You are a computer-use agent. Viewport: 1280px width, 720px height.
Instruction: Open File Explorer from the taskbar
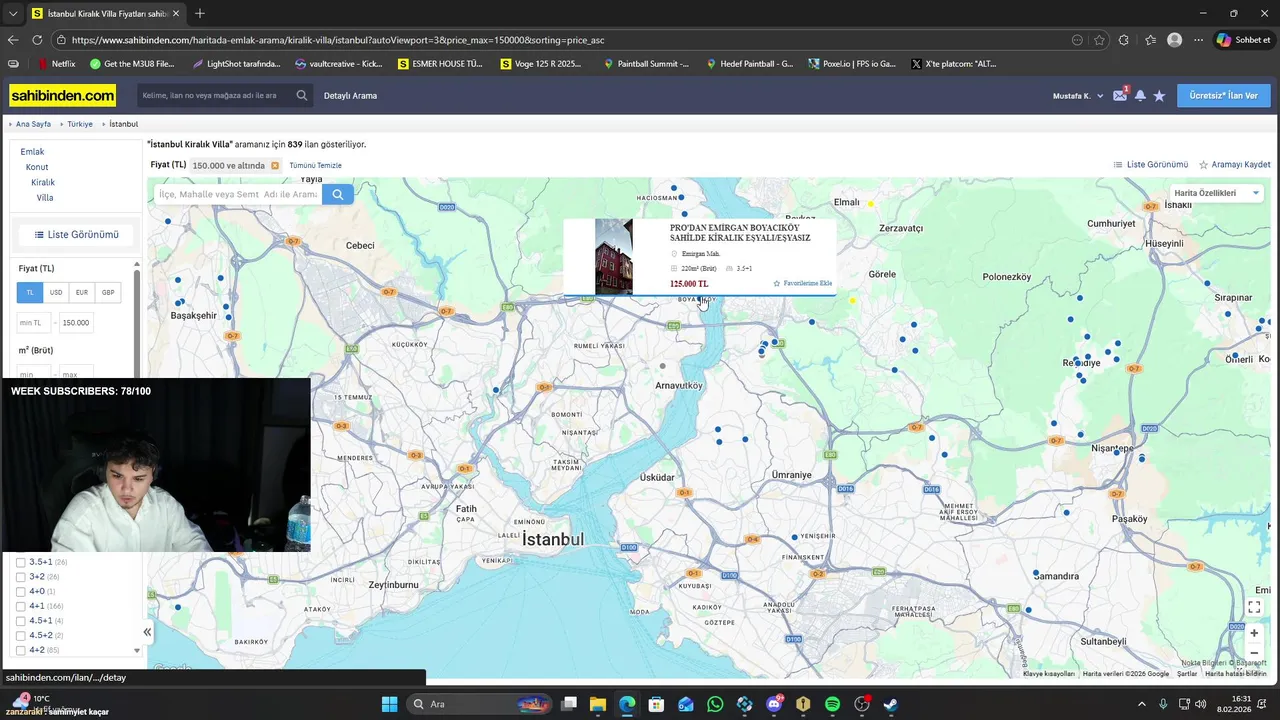pyautogui.click(x=597, y=704)
